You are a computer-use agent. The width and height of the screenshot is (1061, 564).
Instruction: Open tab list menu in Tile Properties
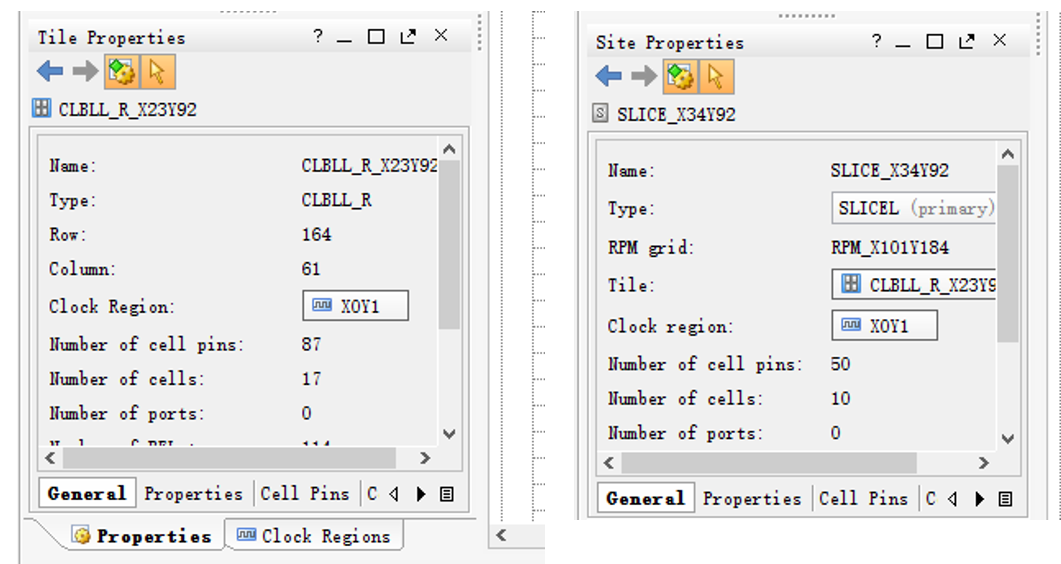[447, 494]
